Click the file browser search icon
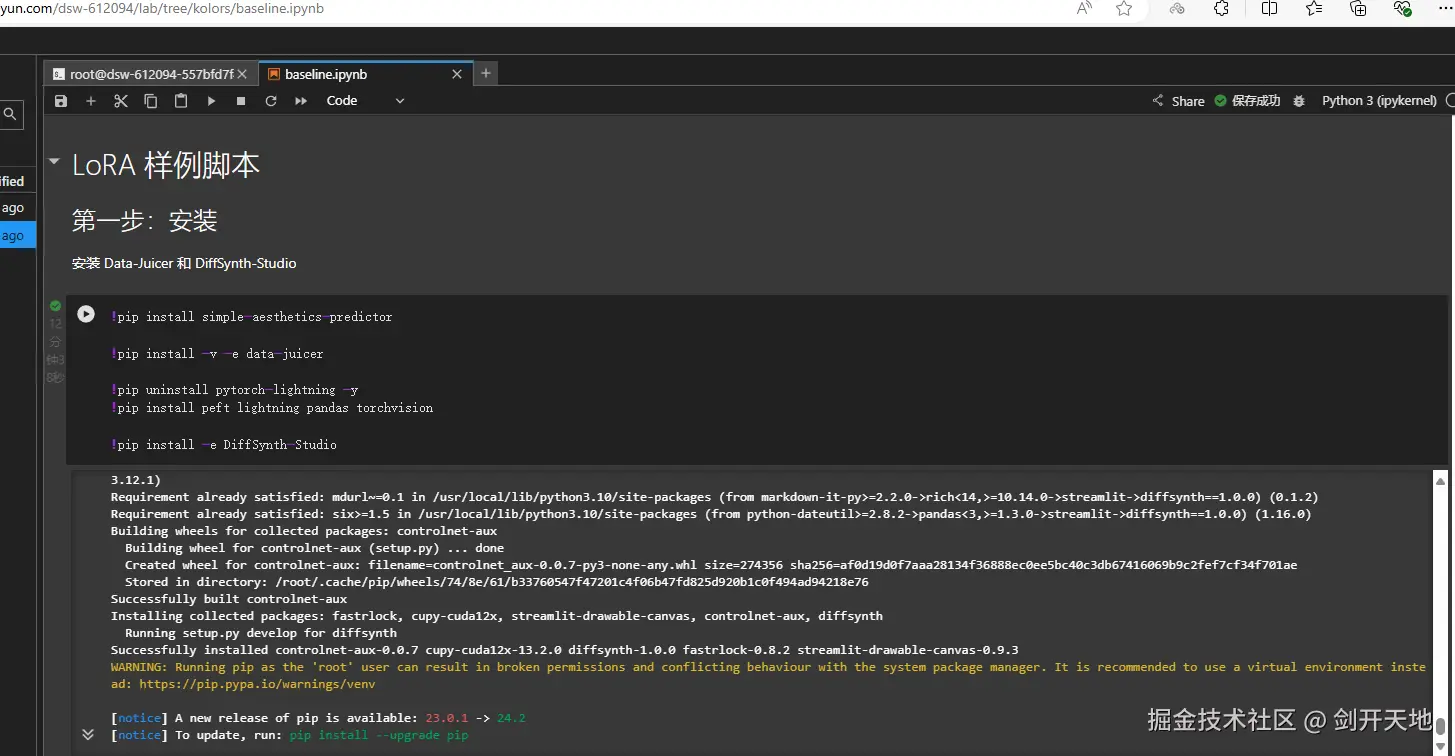 10,114
